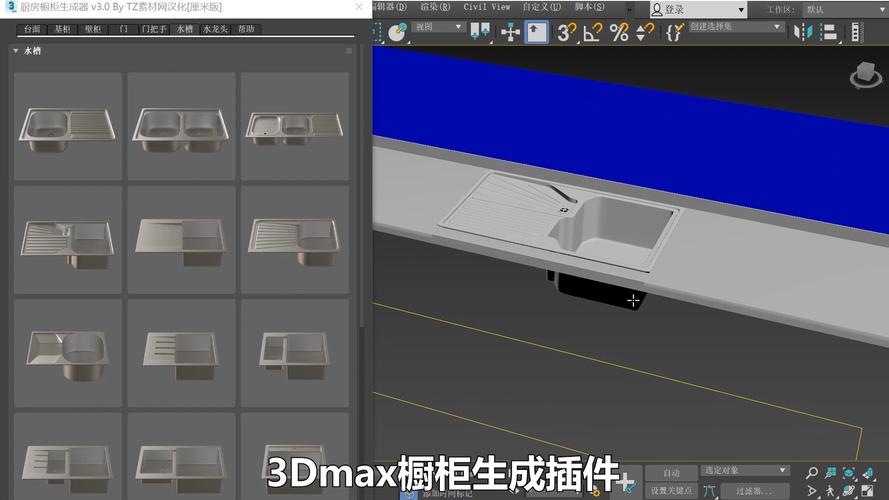889x500 pixels.
Task: Switch to the 壁柜 tab
Action: coord(93,29)
